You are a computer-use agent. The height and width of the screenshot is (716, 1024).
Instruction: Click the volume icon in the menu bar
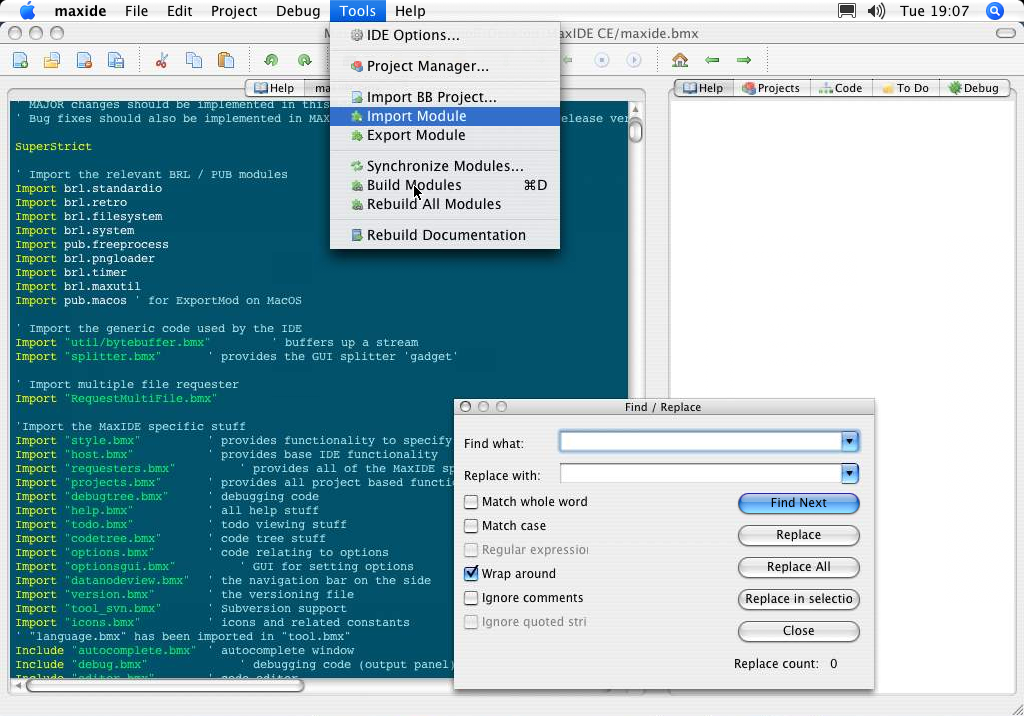click(876, 11)
